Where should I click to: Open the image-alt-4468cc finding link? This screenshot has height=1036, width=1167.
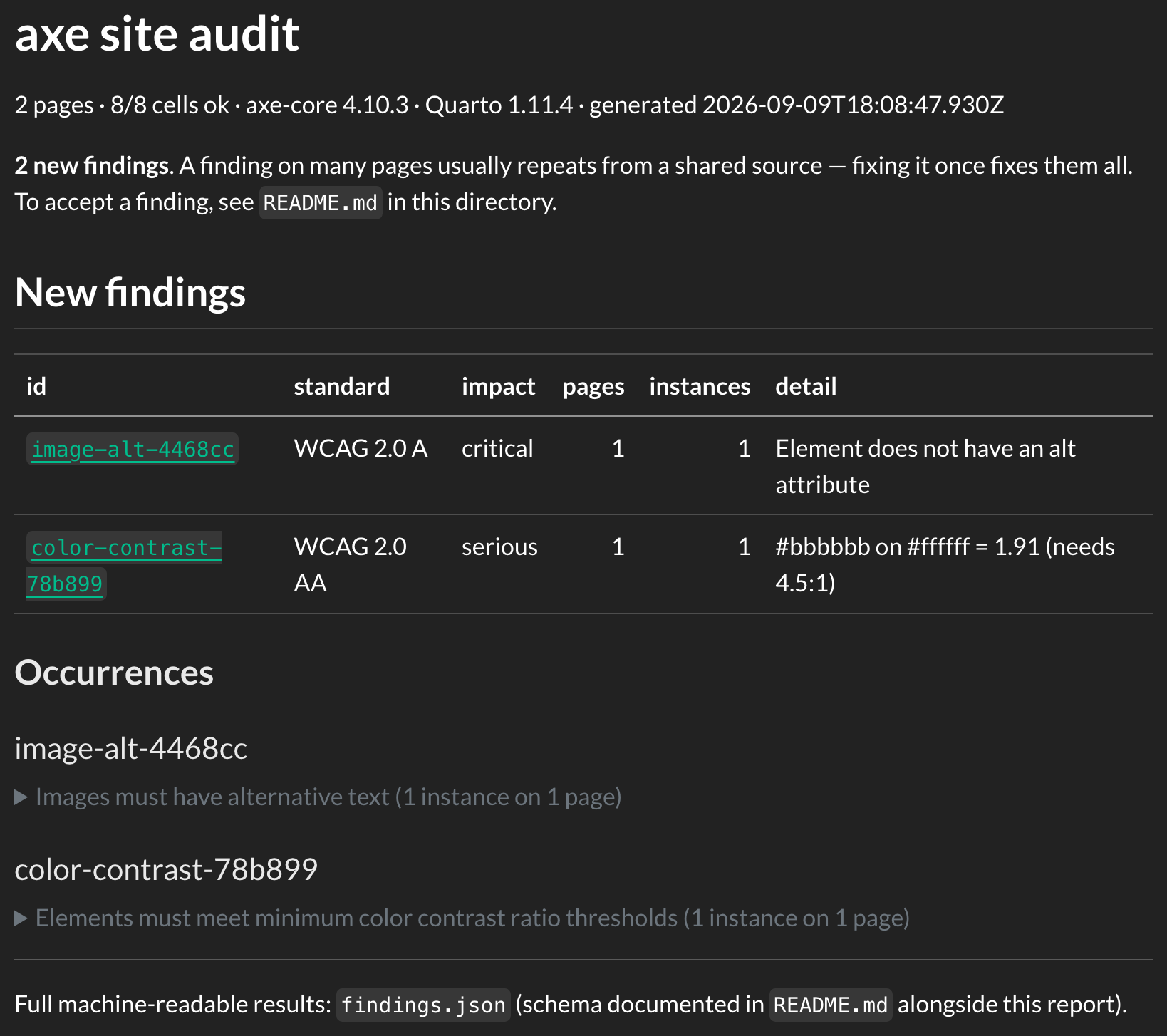click(x=133, y=450)
